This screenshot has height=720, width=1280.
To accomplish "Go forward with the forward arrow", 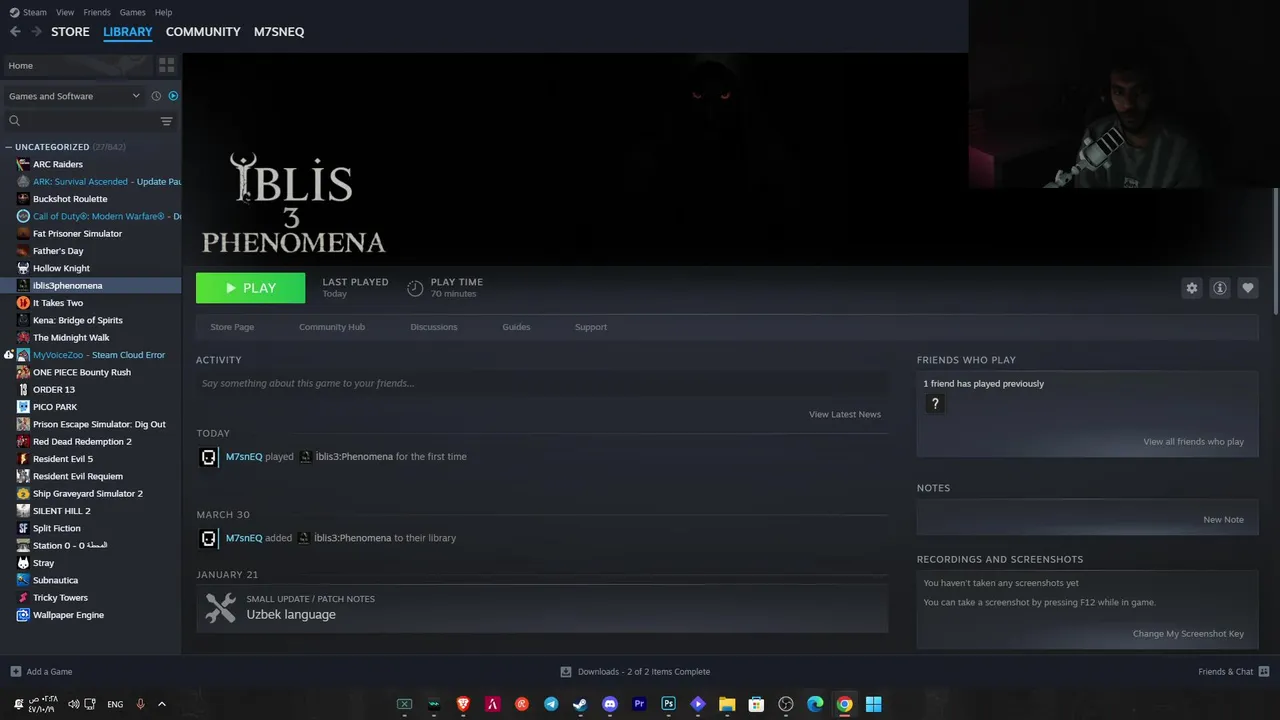I will point(37,32).
